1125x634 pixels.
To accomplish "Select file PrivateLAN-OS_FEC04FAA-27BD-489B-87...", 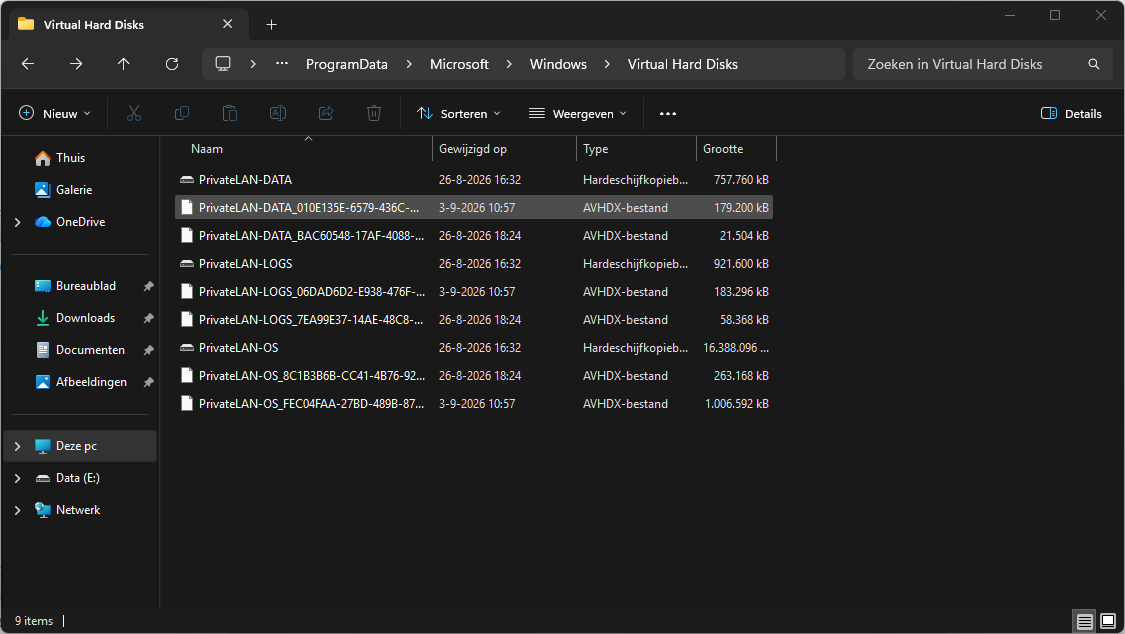I will (x=474, y=404).
